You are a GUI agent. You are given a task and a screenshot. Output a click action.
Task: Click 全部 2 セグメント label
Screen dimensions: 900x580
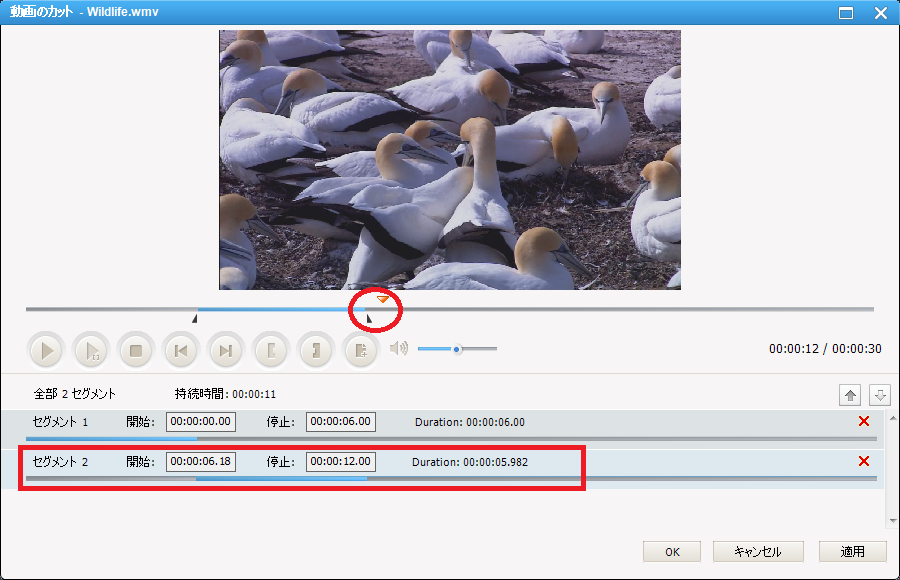tap(75, 394)
